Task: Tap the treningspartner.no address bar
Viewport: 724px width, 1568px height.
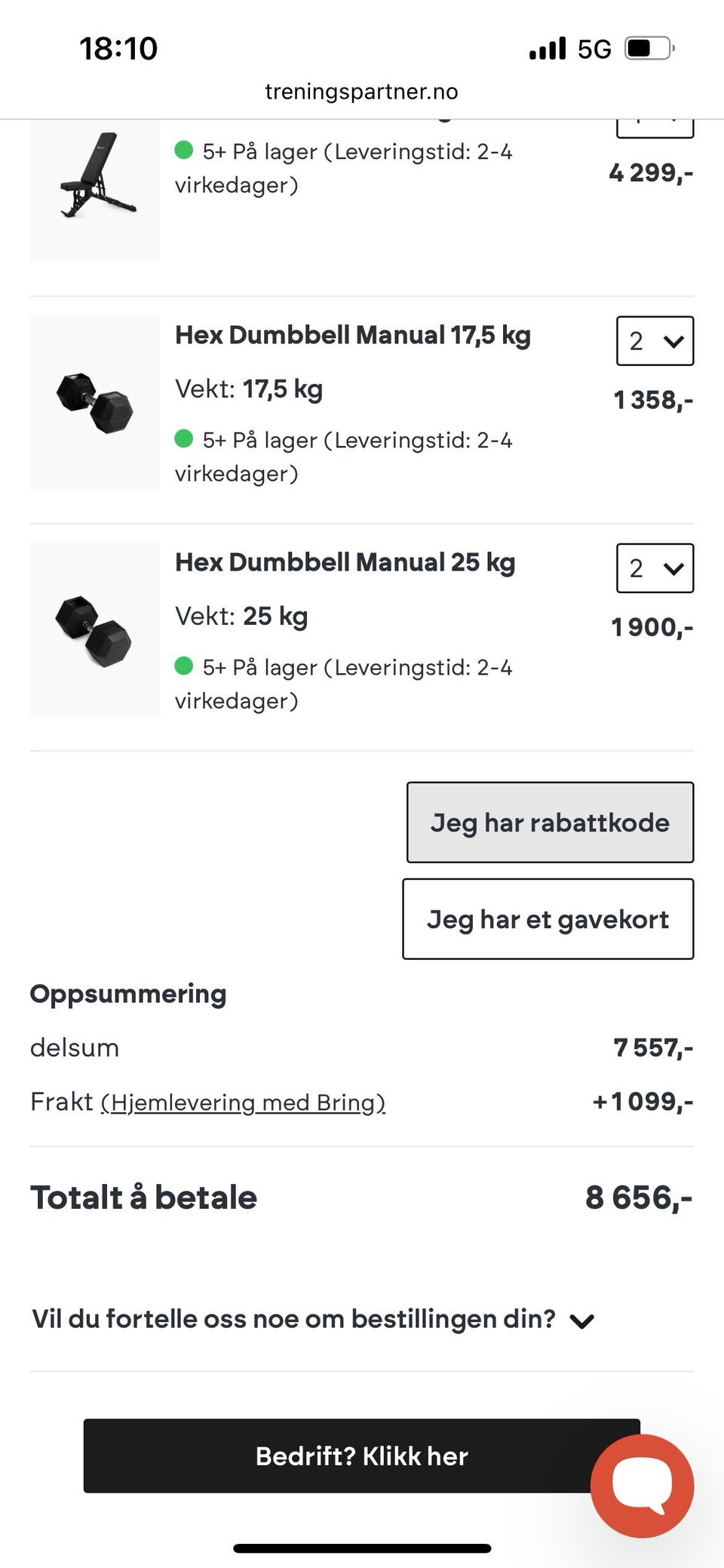Action: 362,92
